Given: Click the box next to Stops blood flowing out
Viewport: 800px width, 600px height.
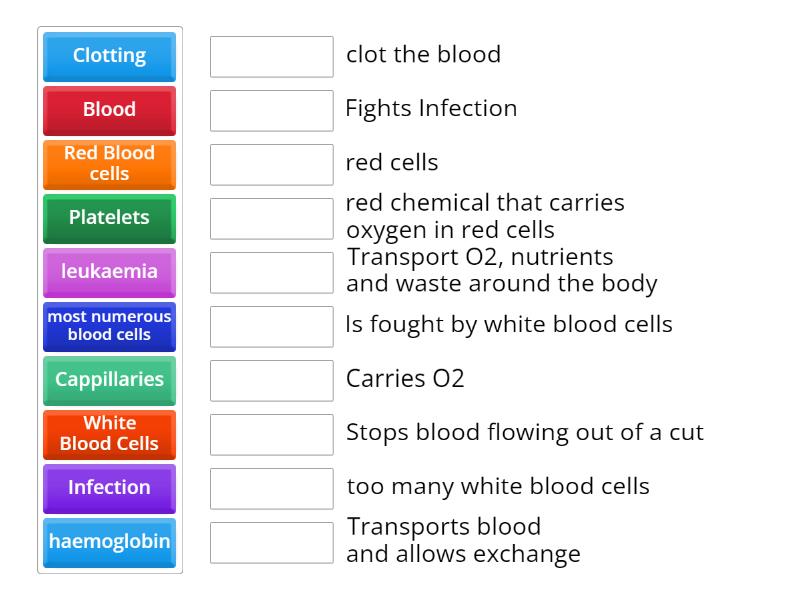Looking at the screenshot, I should [x=271, y=434].
